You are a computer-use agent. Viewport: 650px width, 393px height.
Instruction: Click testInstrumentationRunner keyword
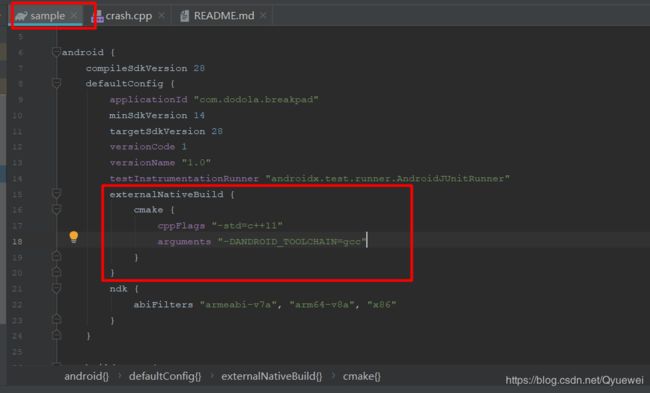184,178
